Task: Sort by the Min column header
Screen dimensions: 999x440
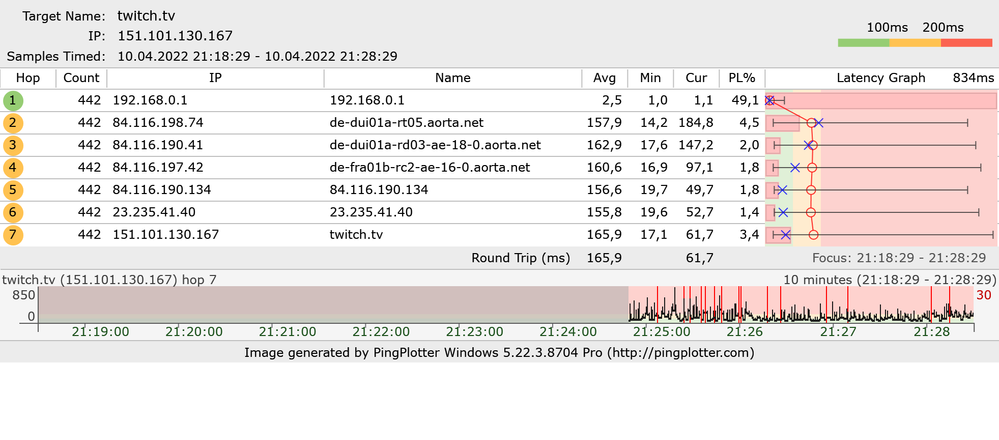Action: click(x=650, y=78)
